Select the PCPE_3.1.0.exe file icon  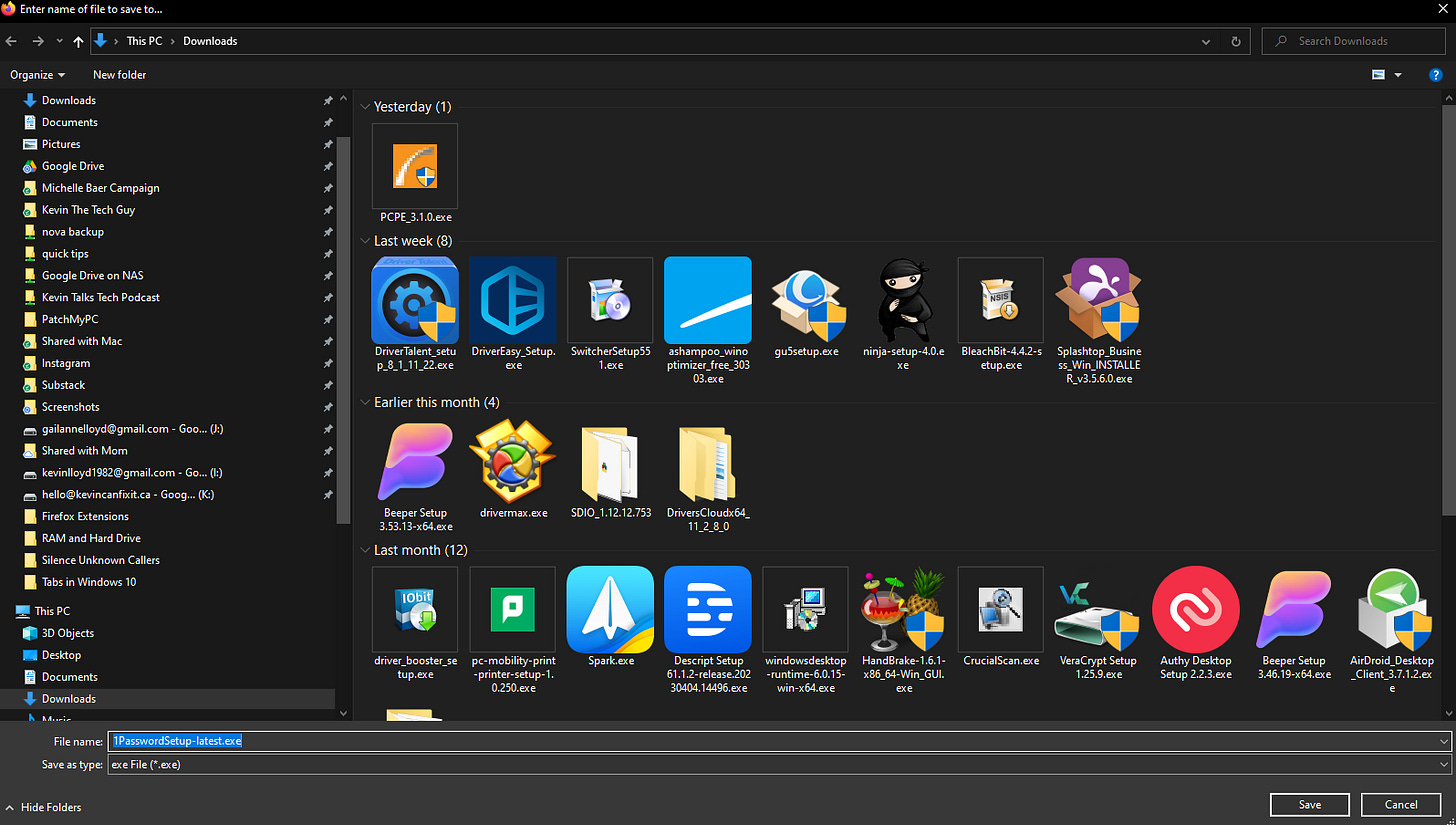[x=414, y=166]
